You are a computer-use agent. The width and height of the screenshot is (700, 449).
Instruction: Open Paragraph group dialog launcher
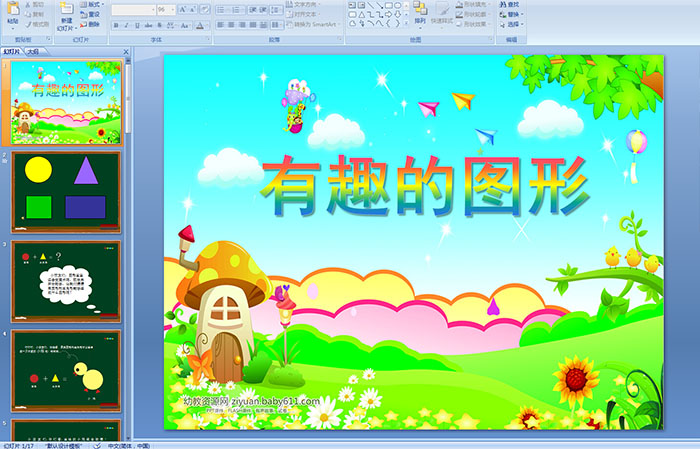[x=340, y=40]
